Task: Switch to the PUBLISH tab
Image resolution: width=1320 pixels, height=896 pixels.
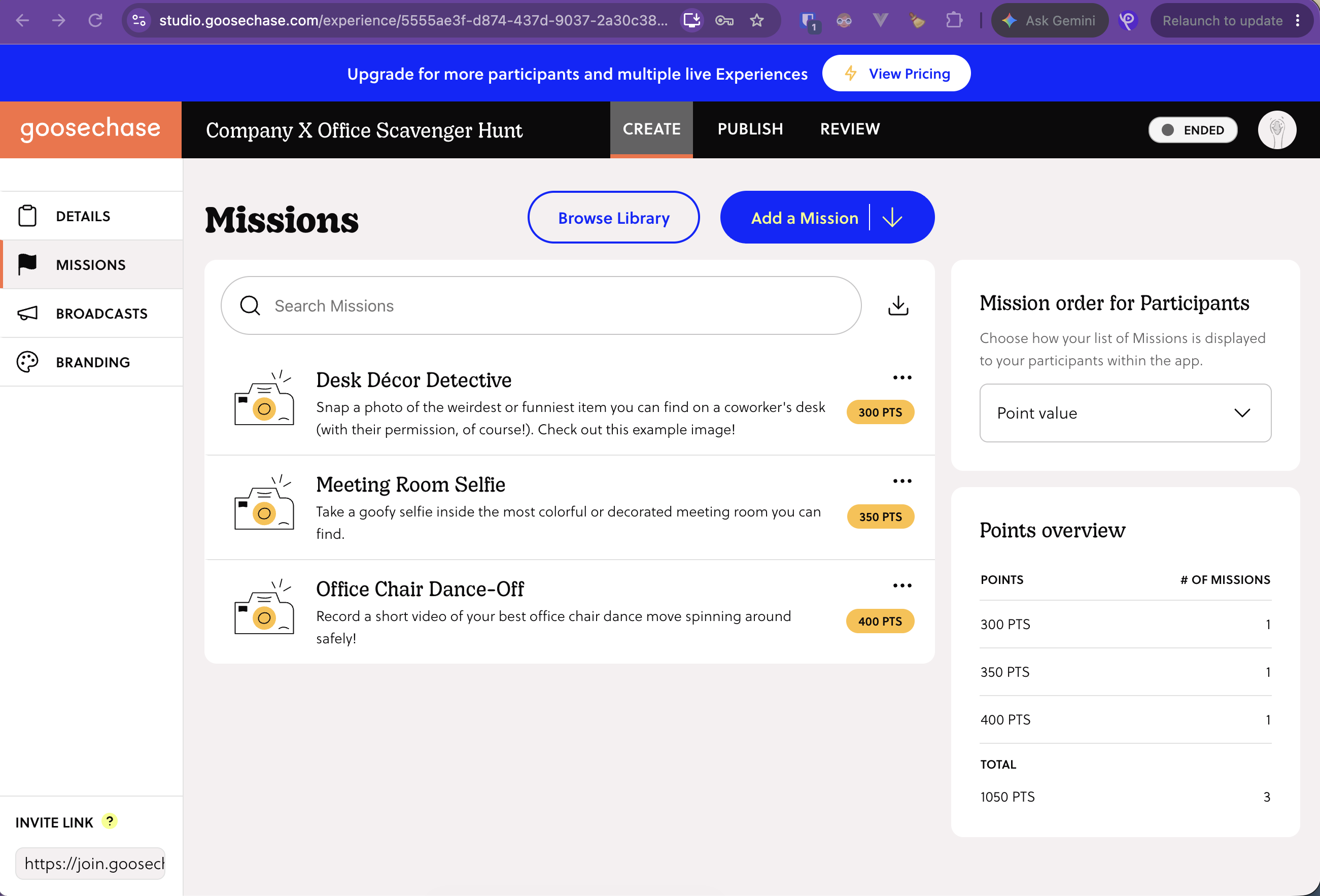Action: pyautogui.click(x=750, y=129)
